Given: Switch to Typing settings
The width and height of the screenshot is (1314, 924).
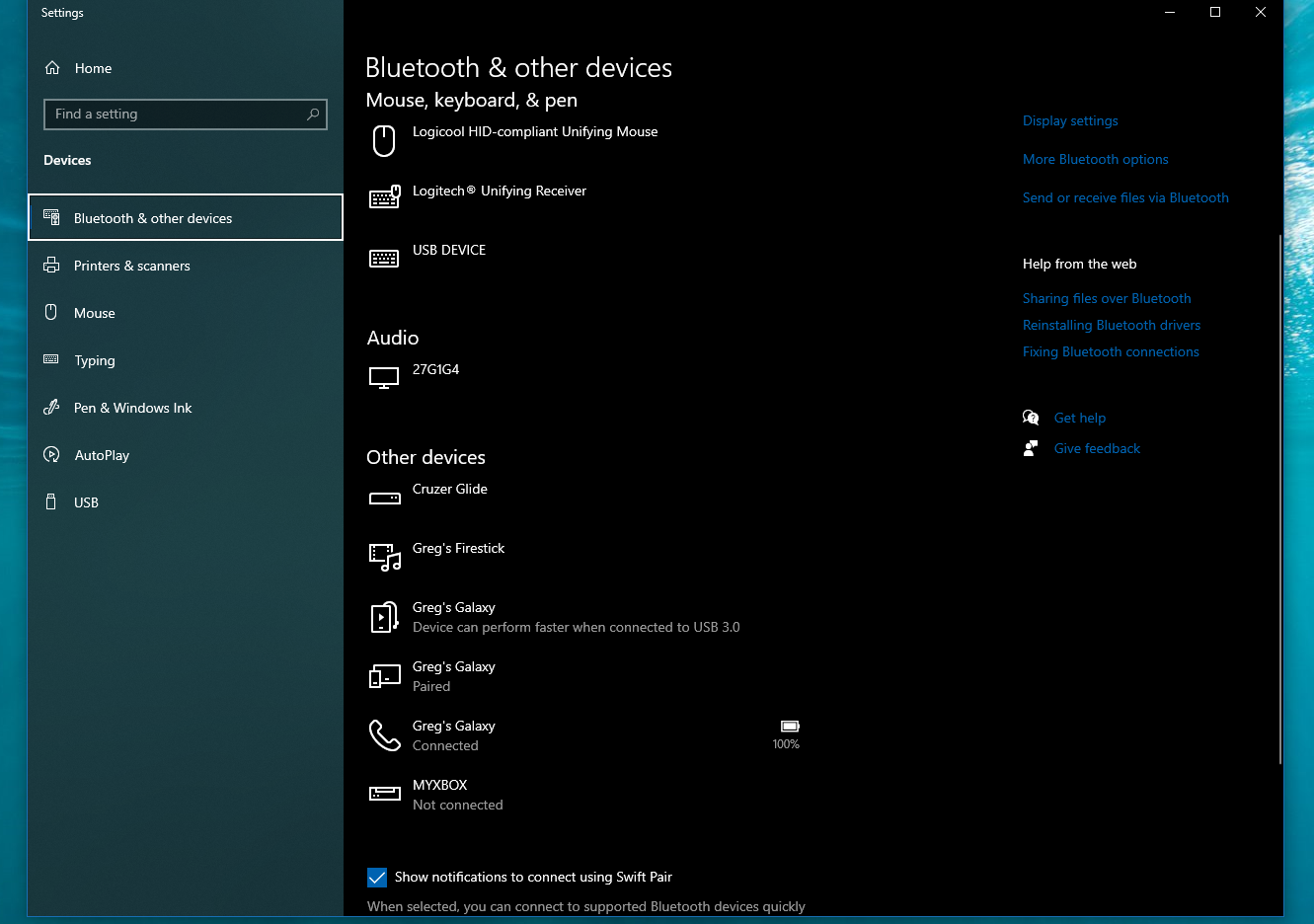Looking at the screenshot, I should (x=186, y=360).
